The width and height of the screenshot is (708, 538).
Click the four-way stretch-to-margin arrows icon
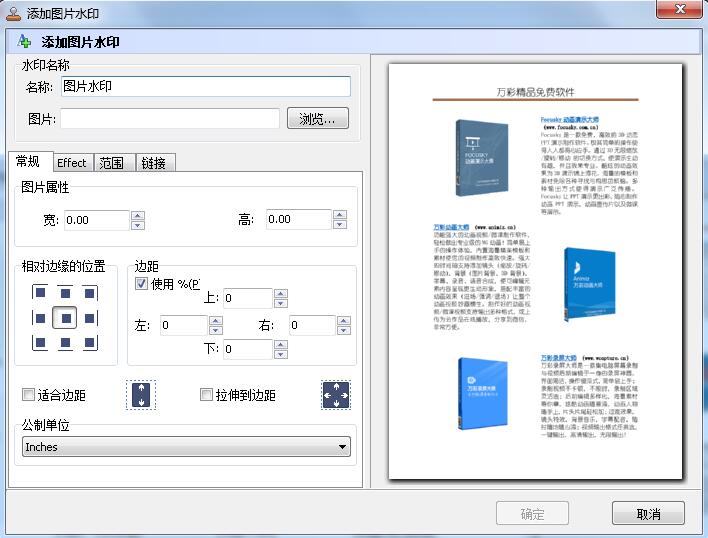point(335,395)
